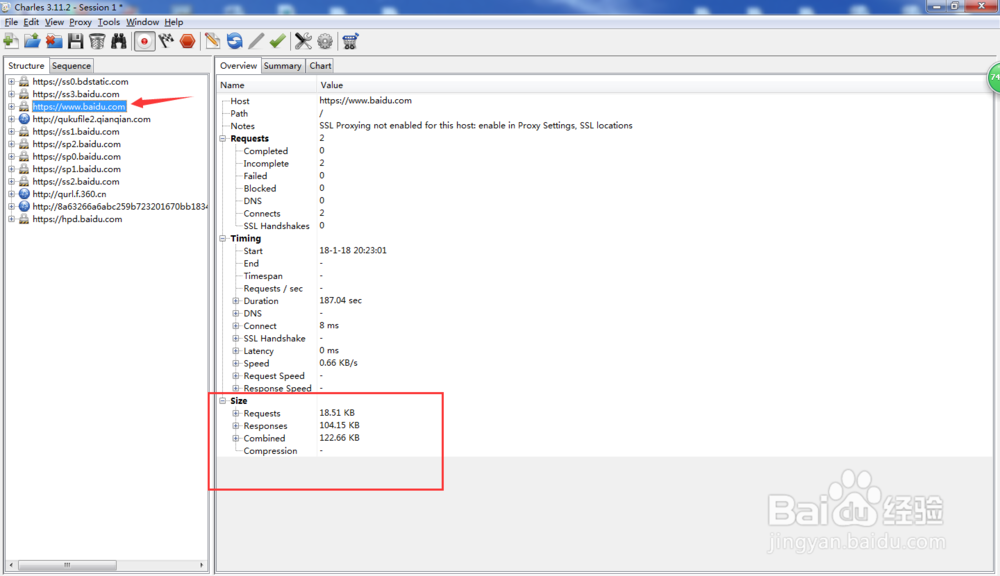
Task: Select the Summary tab
Action: coord(283,66)
